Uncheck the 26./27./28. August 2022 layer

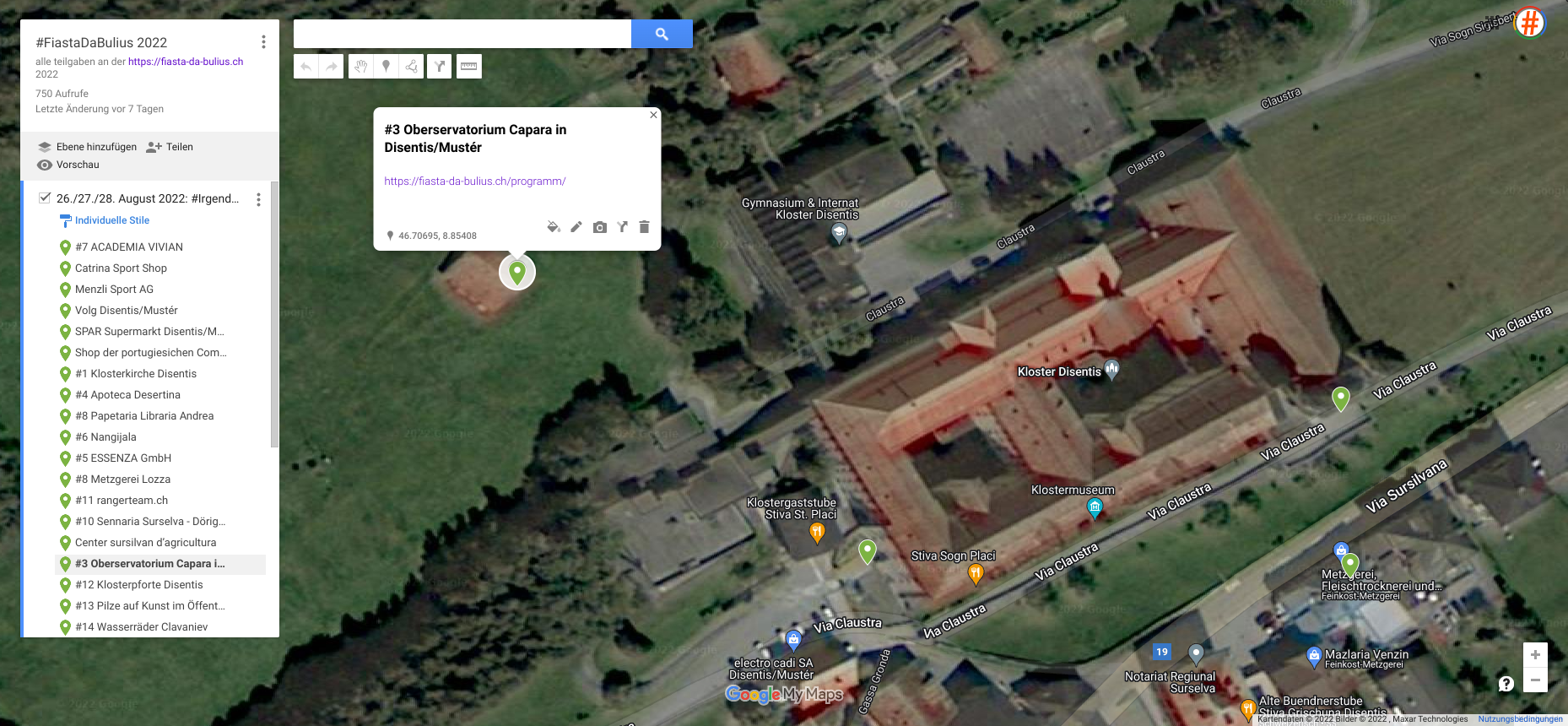45,198
